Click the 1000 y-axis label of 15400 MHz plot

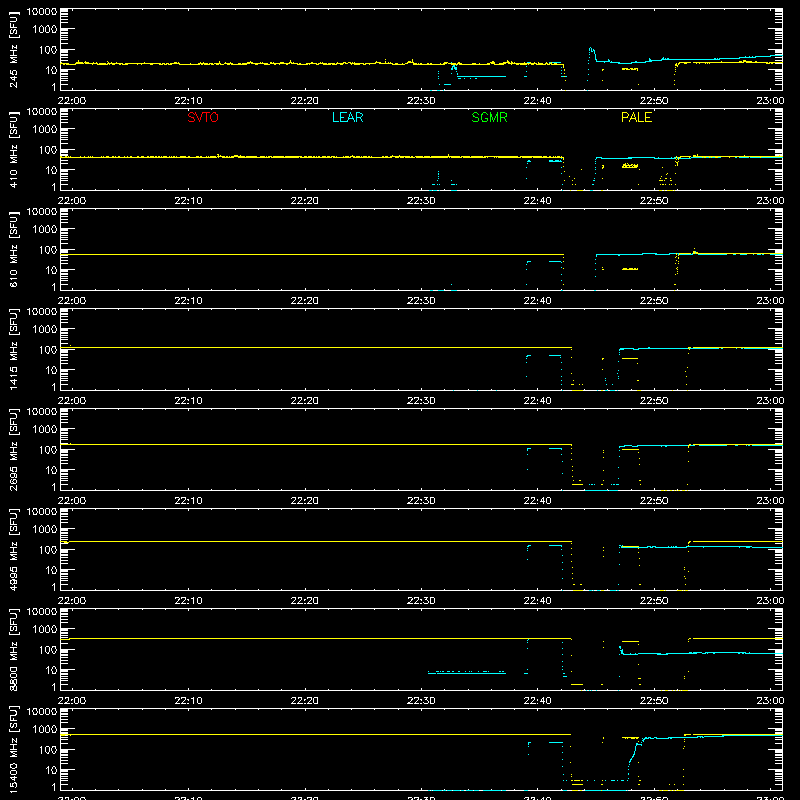[45, 730]
